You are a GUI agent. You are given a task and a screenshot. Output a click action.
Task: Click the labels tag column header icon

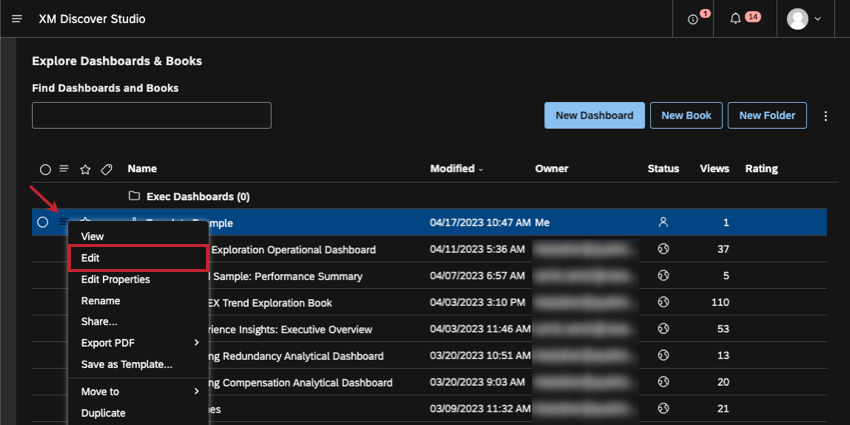click(x=107, y=169)
